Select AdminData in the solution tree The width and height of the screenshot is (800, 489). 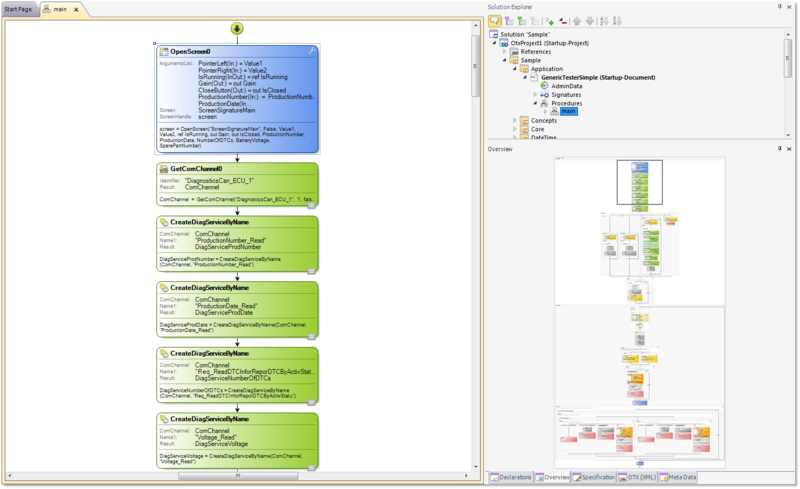point(566,85)
